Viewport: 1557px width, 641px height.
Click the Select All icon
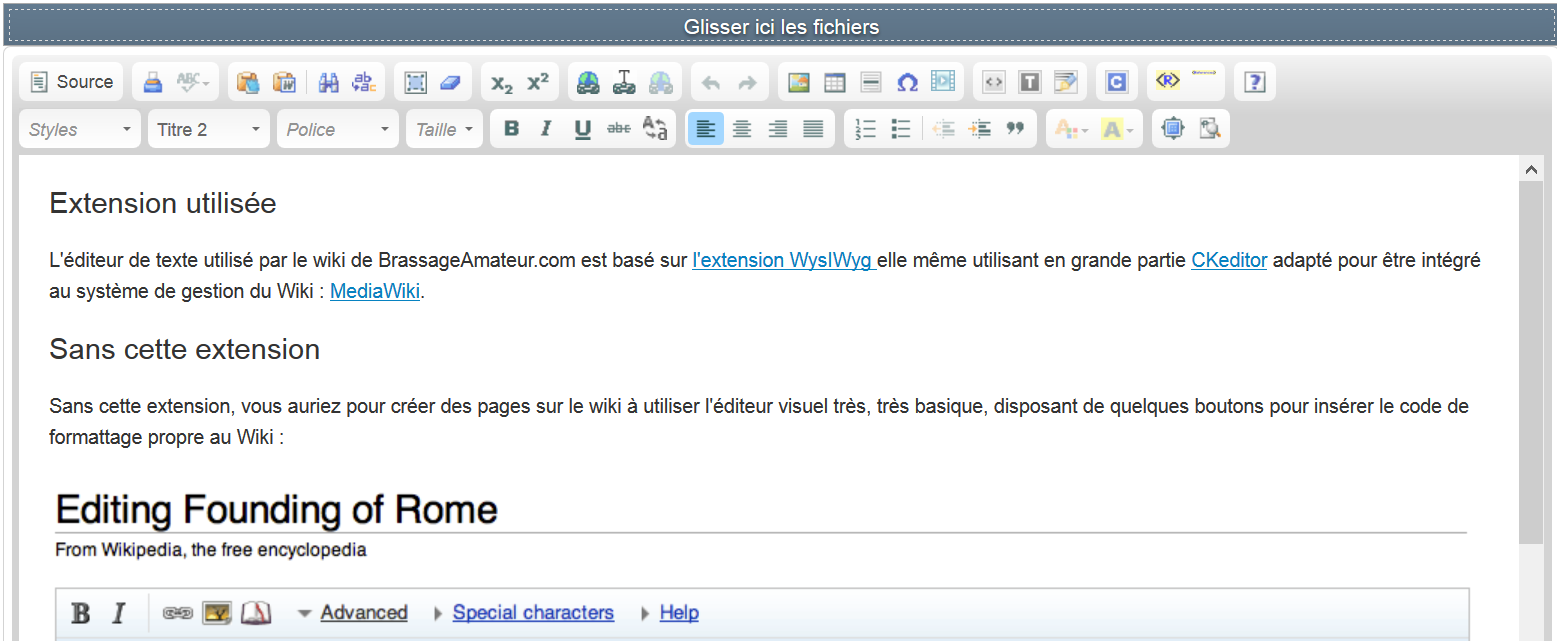415,82
